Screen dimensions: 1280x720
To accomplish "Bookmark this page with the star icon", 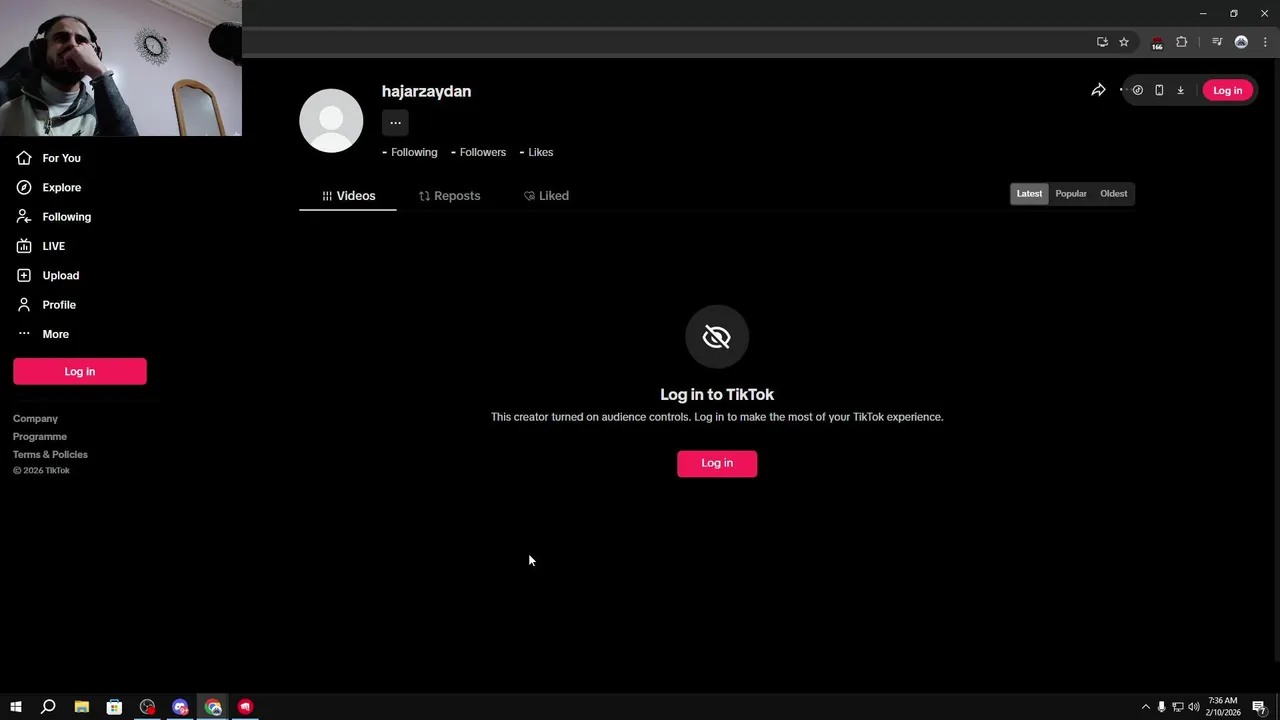I will [1124, 42].
